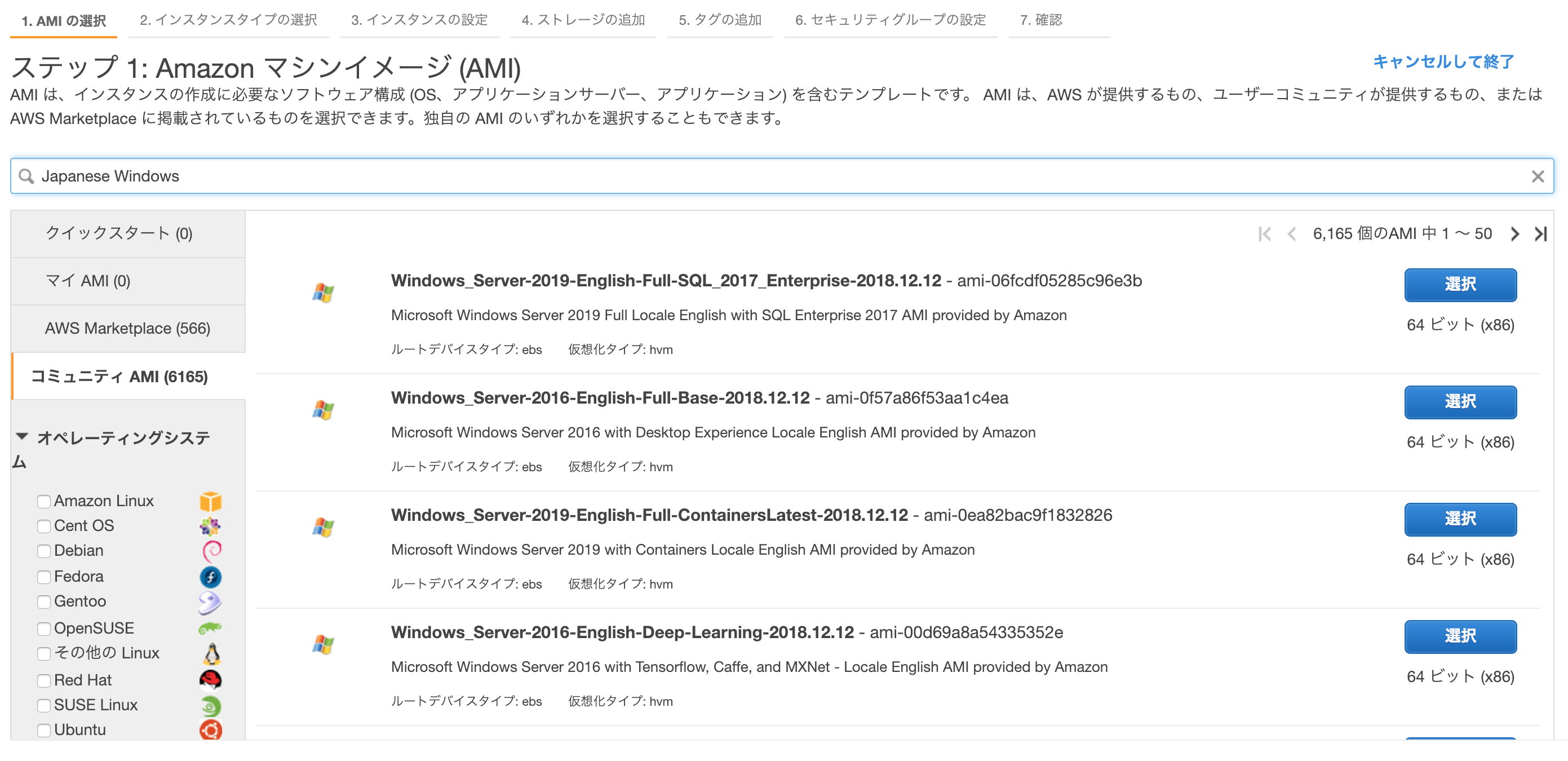Image resolution: width=1568 pixels, height=761 pixels.
Task: Click the next page arrow
Action: tap(1515, 233)
